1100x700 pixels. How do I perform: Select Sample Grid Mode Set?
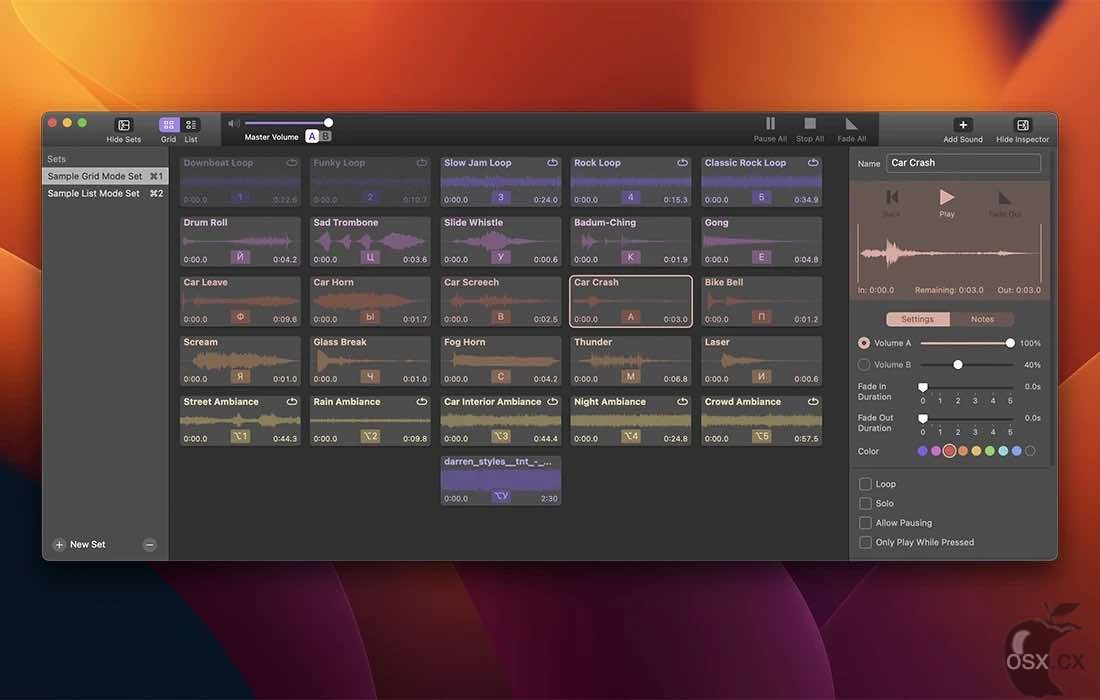coord(105,176)
